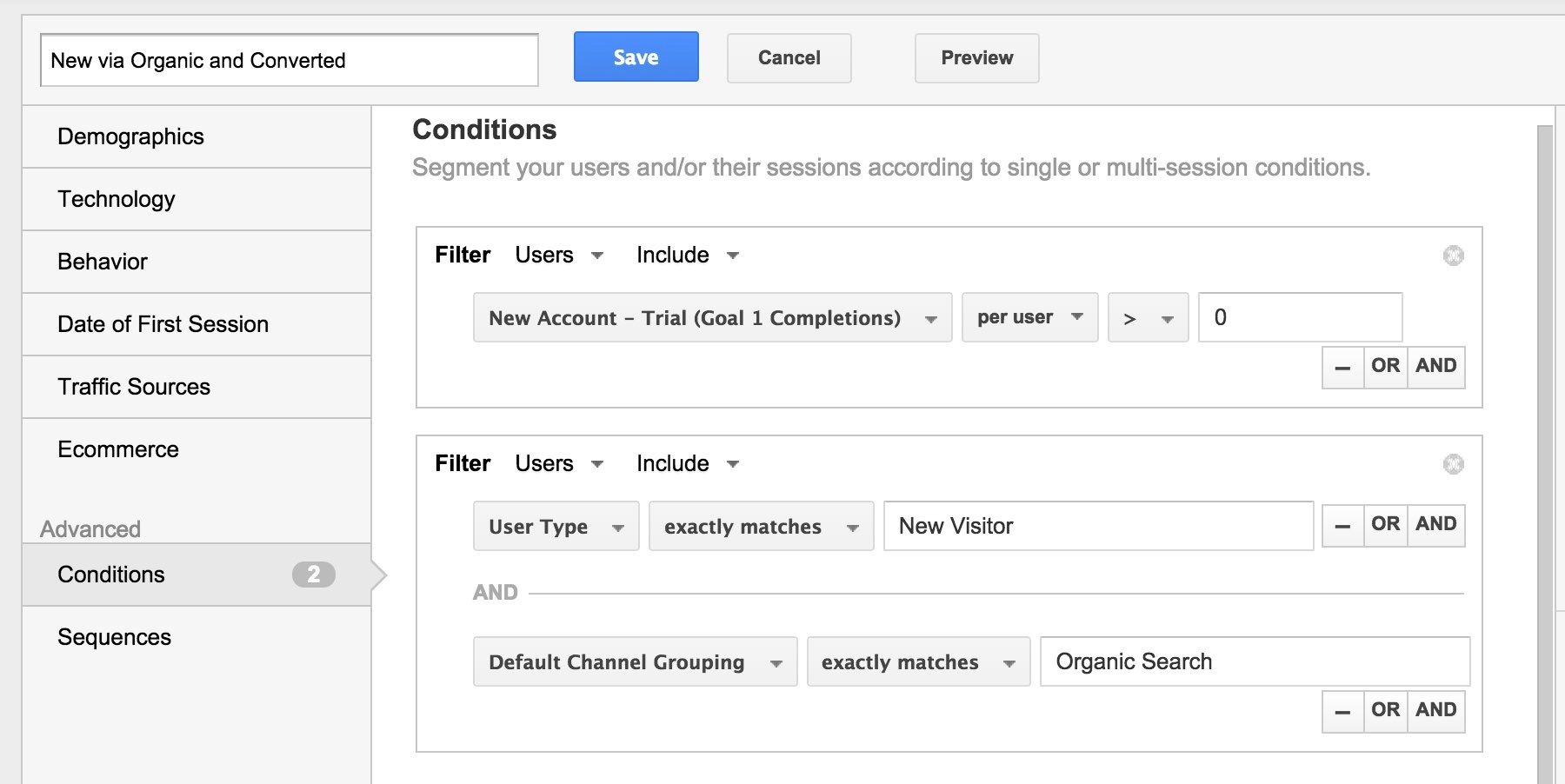Screen dimensions: 1565x784
Task: Open the per user scope dropdown
Action: (x=1029, y=318)
